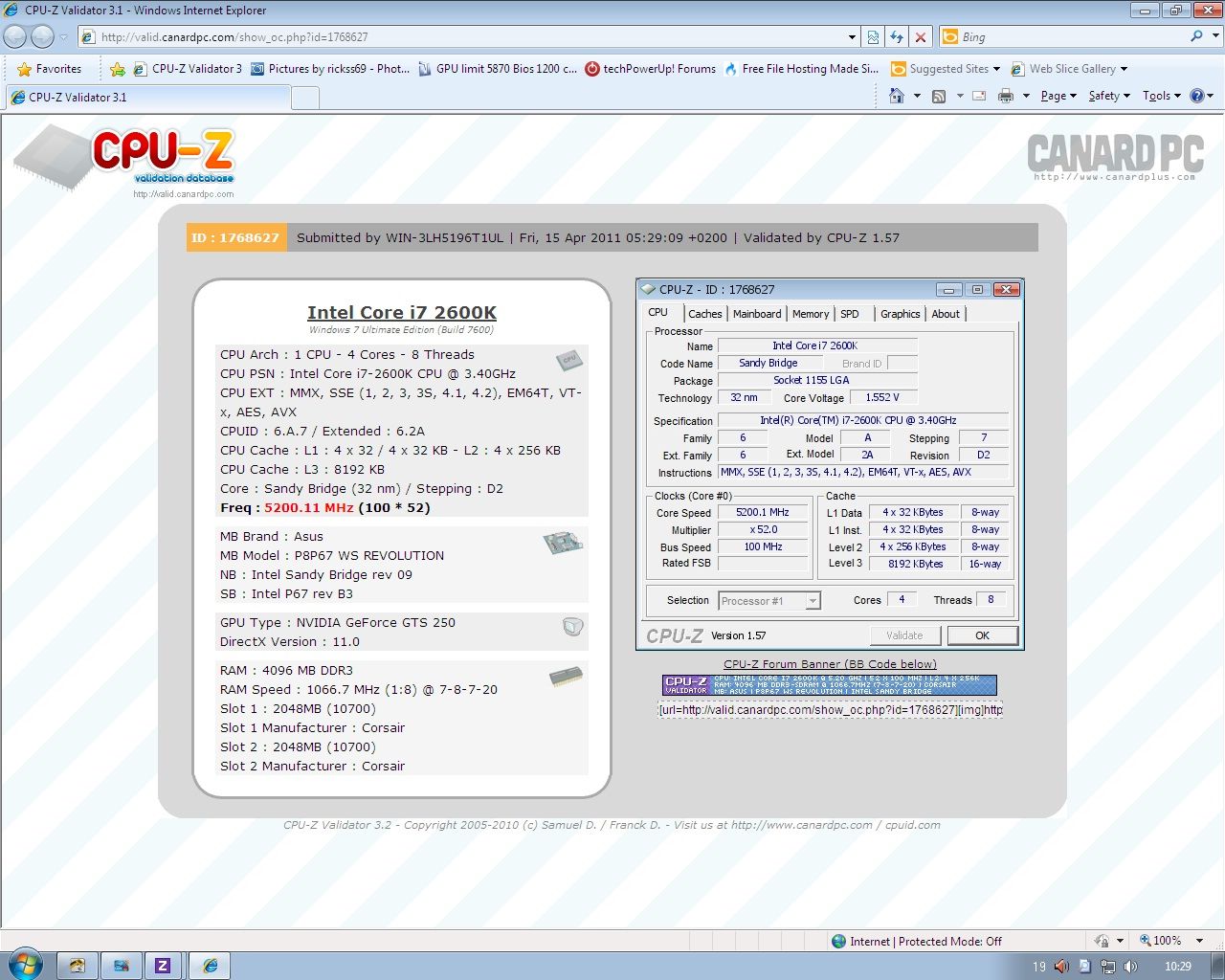Switch to the Graphics tab in CPU-Z
1225x980 pixels.
(x=900, y=314)
